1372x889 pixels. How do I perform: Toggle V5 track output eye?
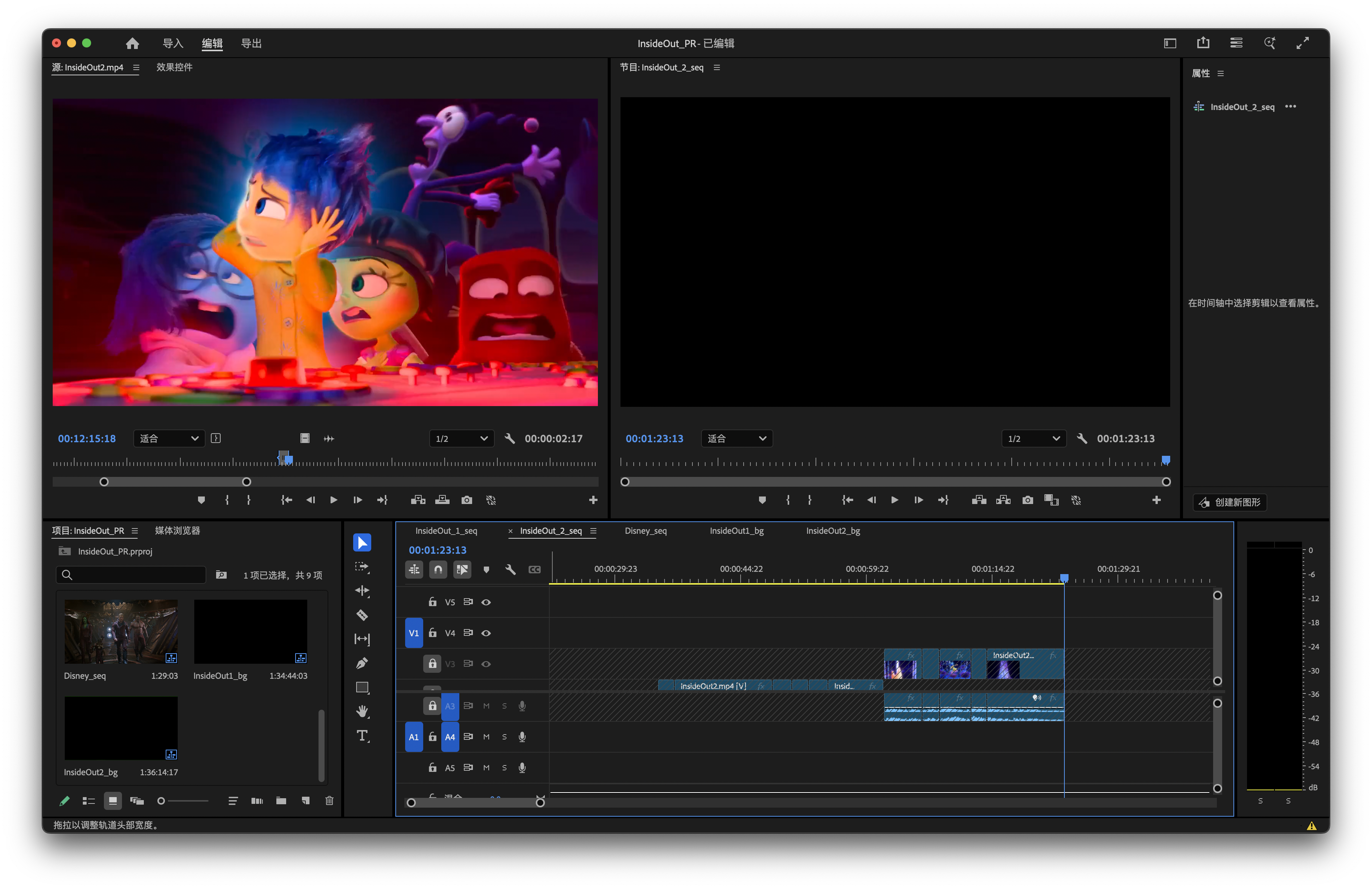coord(486,602)
